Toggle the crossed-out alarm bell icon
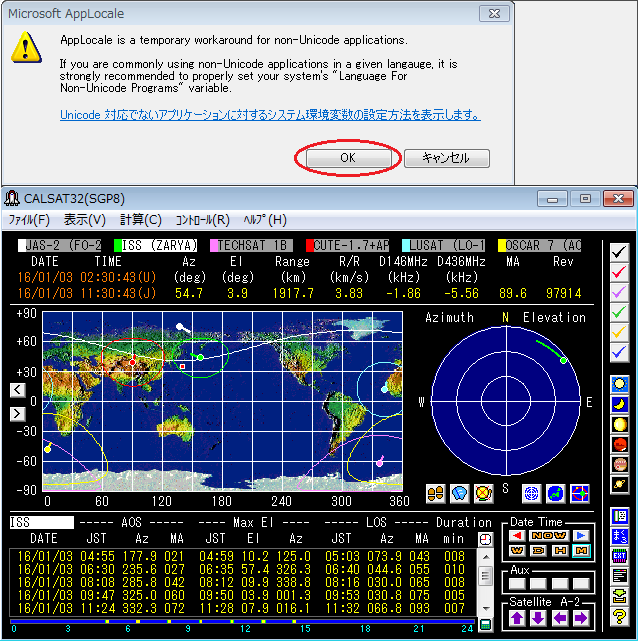This screenshot has width=638, height=641. pos(483,493)
